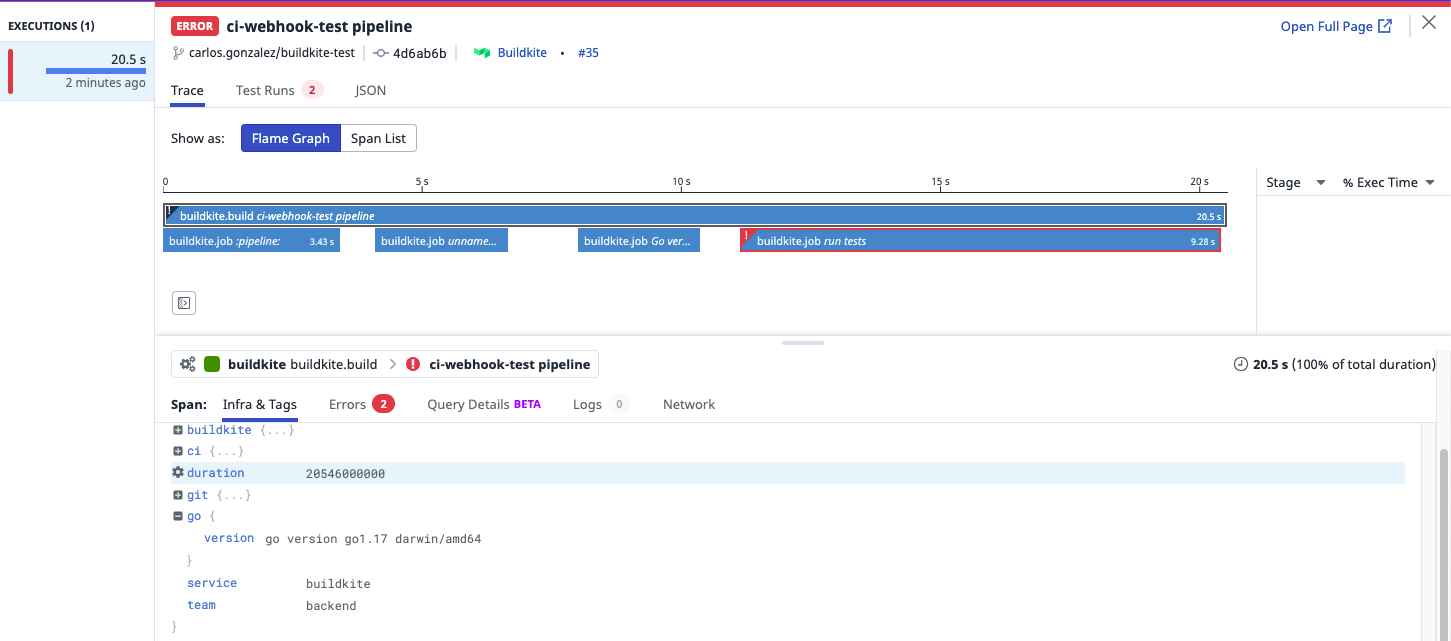This screenshot has height=641, width=1451.
Task: Click the git branch icon beside carlos.gonzalez/buildkite-test
Action: tap(178, 53)
